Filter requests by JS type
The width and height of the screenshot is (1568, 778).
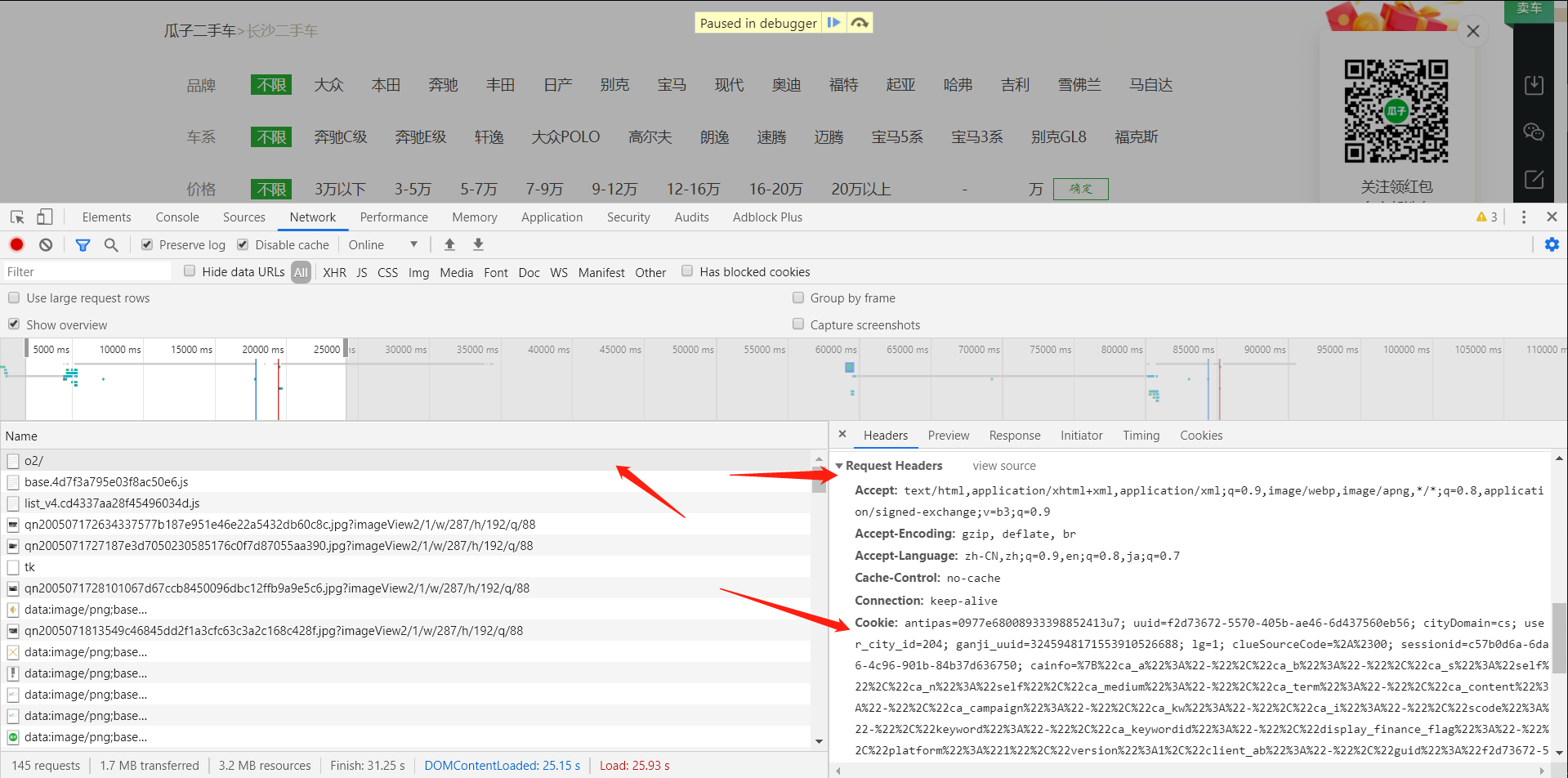pyautogui.click(x=362, y=272)
